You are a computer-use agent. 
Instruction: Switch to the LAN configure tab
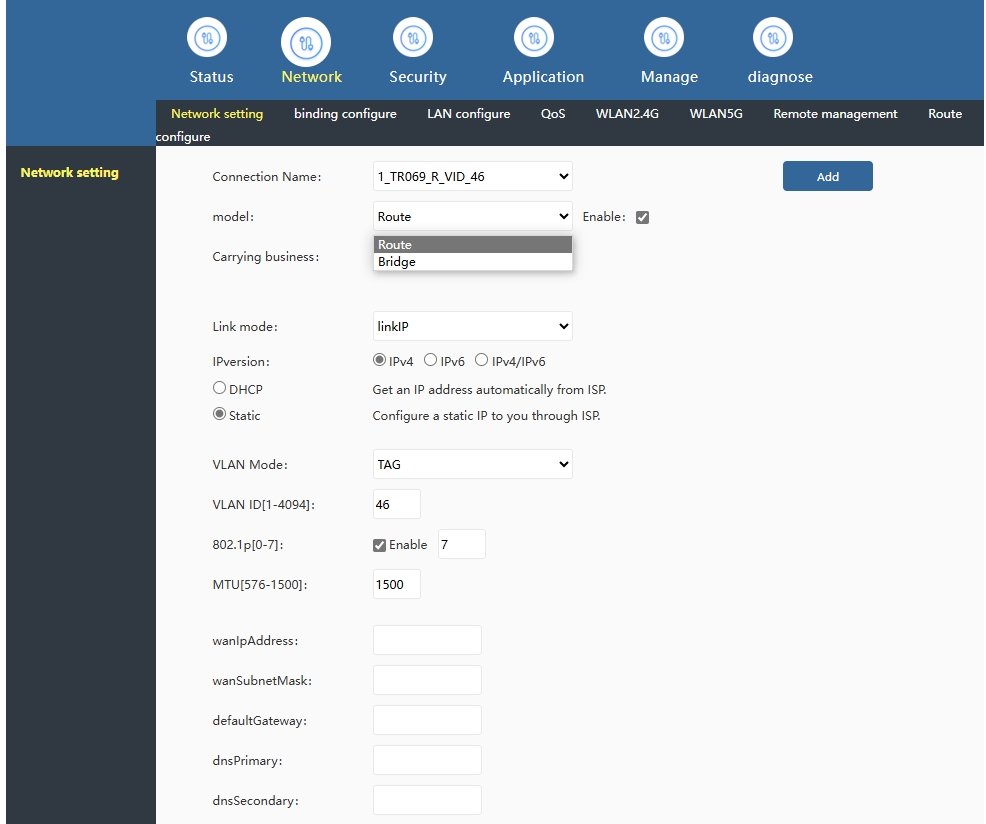click(x=468, y=114)
